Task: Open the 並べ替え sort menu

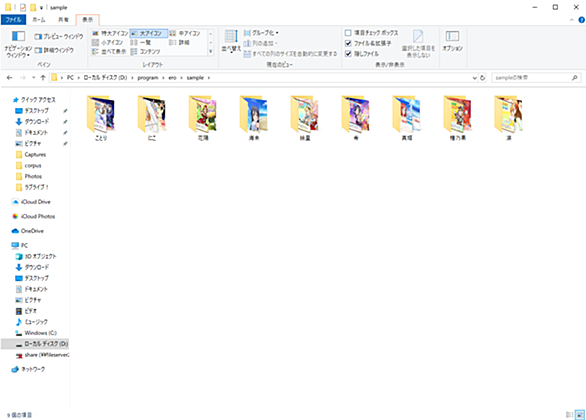Action: click(x=231, y=41)
